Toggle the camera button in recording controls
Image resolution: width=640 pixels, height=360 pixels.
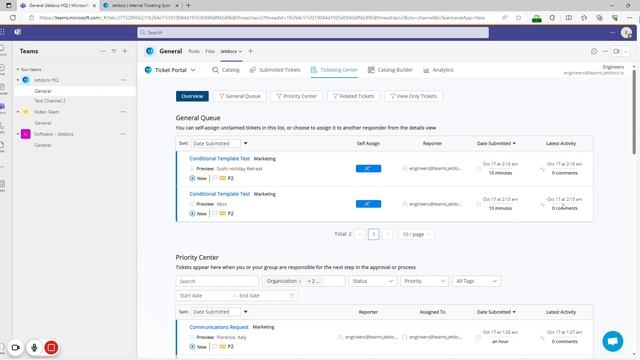[16, 347]
